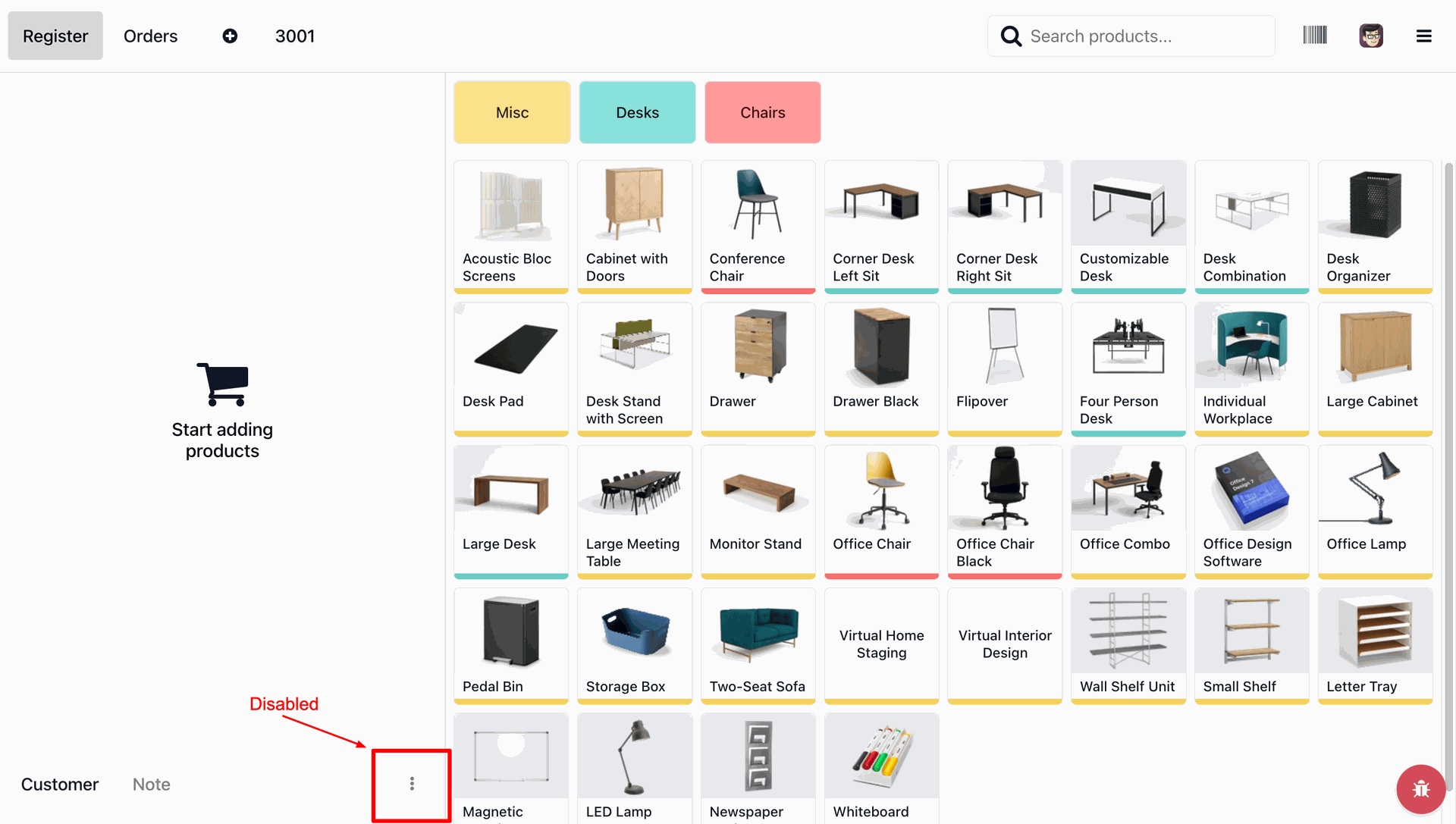The image size is (1456, 824).
Task: Filter by Chairs category
Action: coord(762,112)
